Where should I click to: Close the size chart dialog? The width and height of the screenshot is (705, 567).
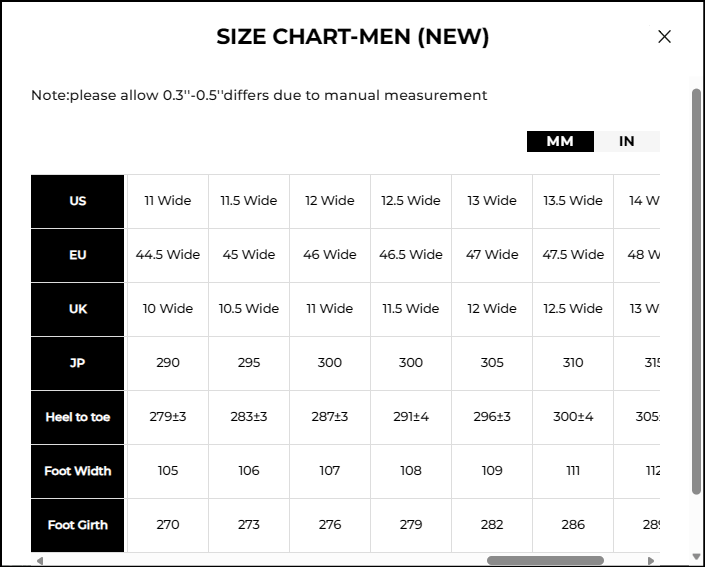click(x=664, y=36)
